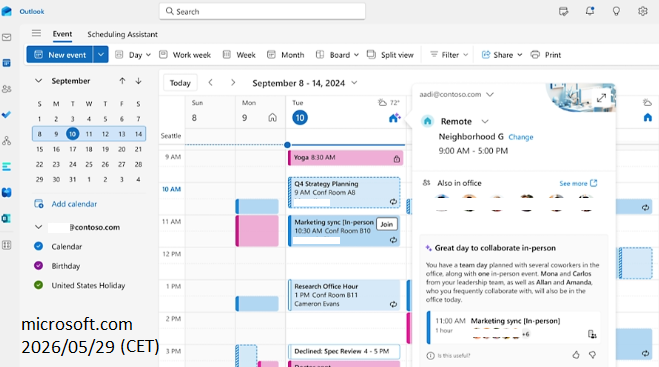This screenshot has width=659, height=367.
Task: Open Research Office Hour event
Action: 344,295
